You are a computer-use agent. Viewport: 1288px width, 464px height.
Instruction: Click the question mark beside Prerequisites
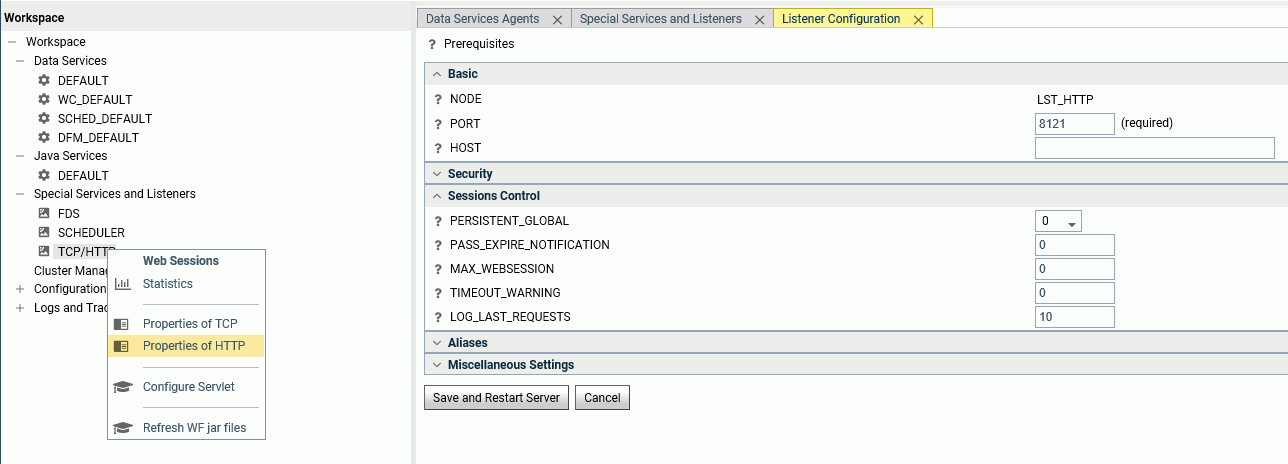pyautogui.click(x=432, y=44)
